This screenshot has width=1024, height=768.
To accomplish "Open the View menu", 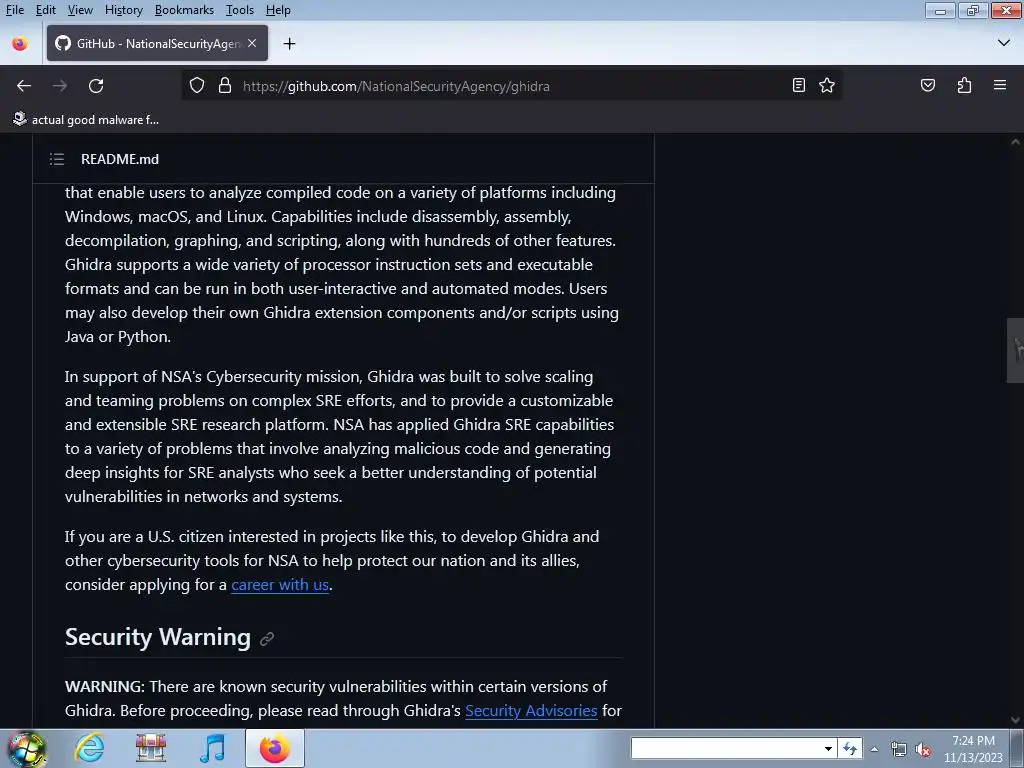I will [x=80, y=10].
